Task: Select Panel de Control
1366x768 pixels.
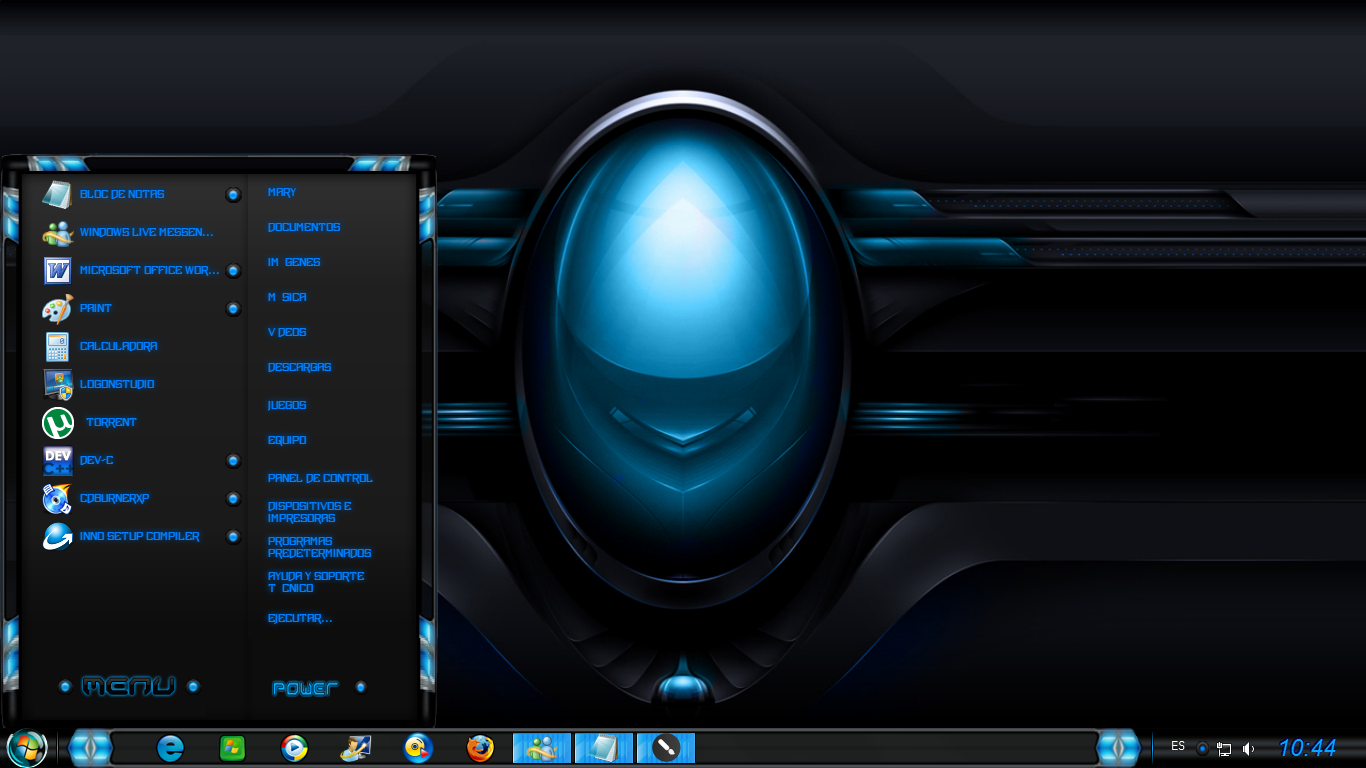Action: pos(319,477)
